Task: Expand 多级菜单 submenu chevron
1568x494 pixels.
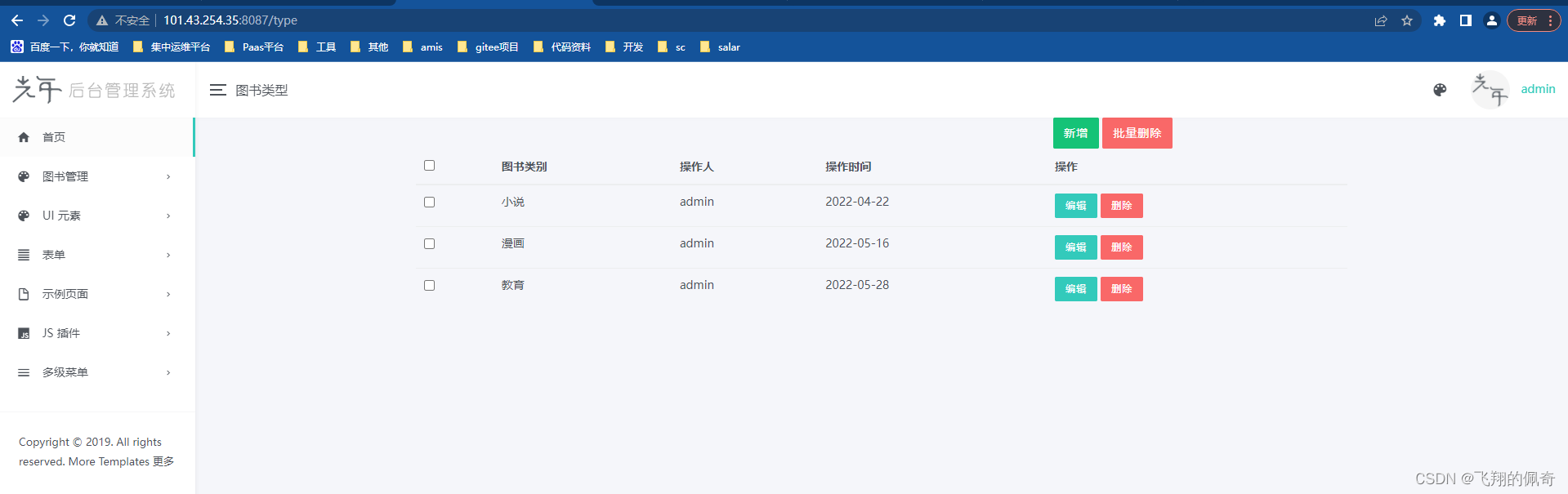Action: tap(168, 372)
